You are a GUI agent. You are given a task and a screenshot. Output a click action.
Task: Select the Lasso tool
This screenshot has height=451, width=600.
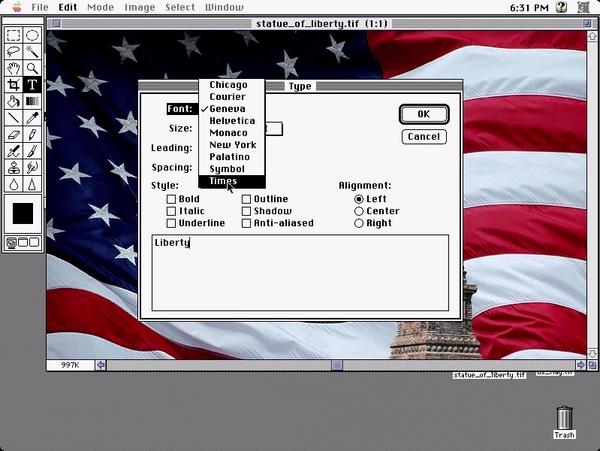click(x=14, y=52)
